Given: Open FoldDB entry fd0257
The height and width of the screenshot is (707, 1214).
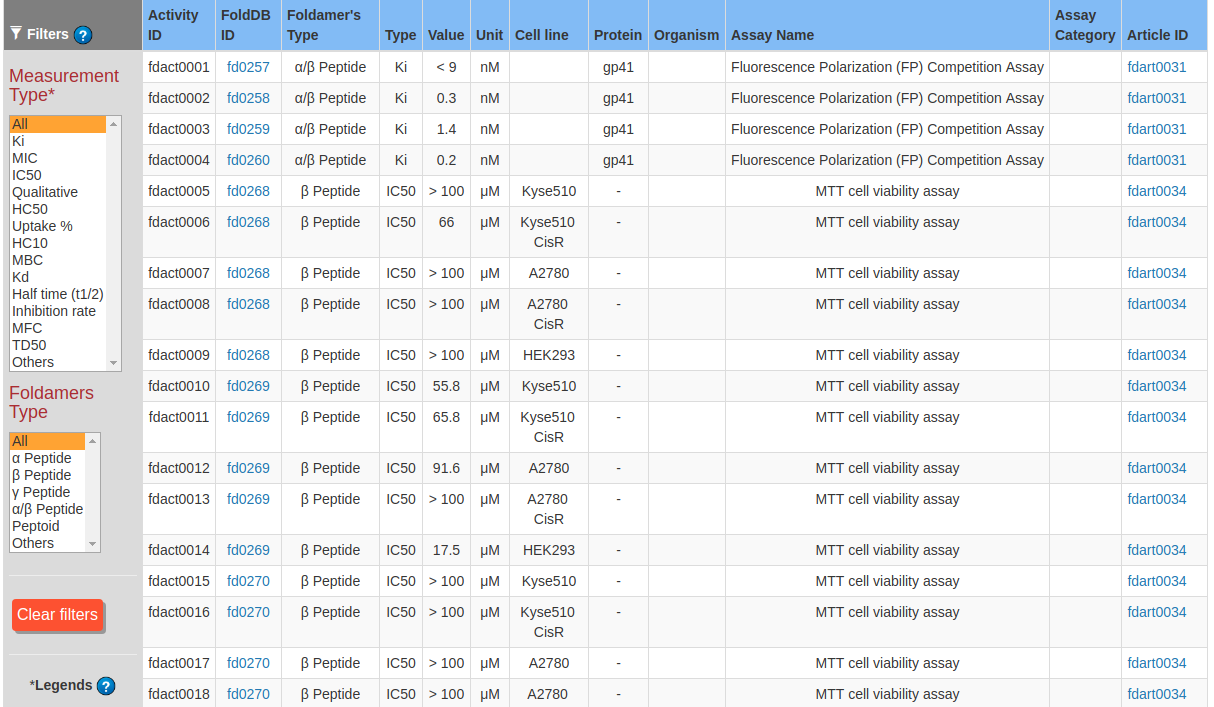Looking at the screenshot, I should click(x=248, y=67).
